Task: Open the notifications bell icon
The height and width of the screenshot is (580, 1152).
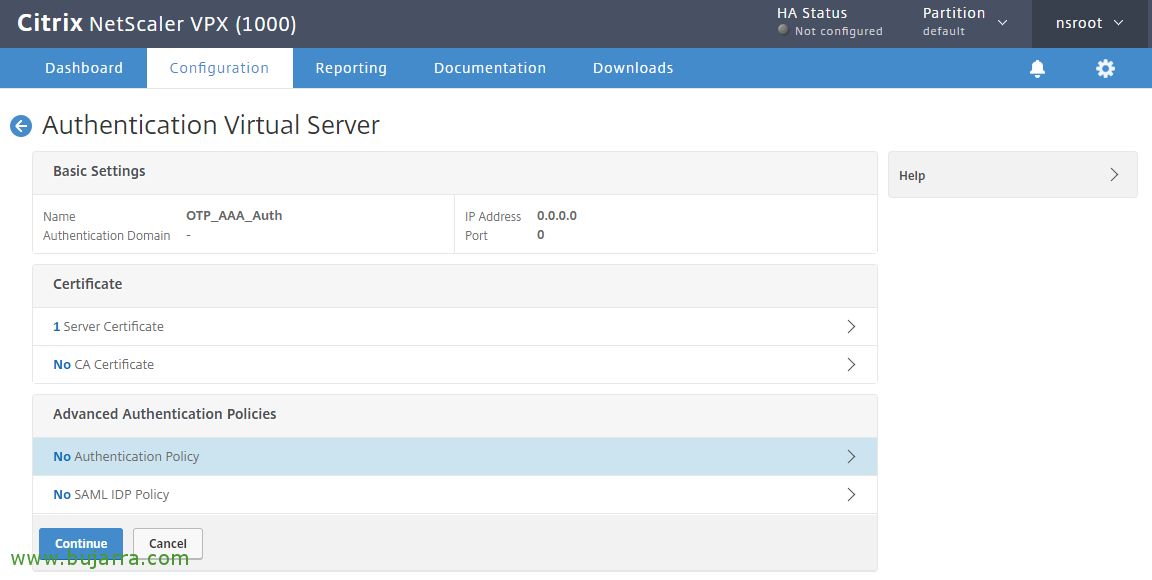Action: tap(1037, 68)
